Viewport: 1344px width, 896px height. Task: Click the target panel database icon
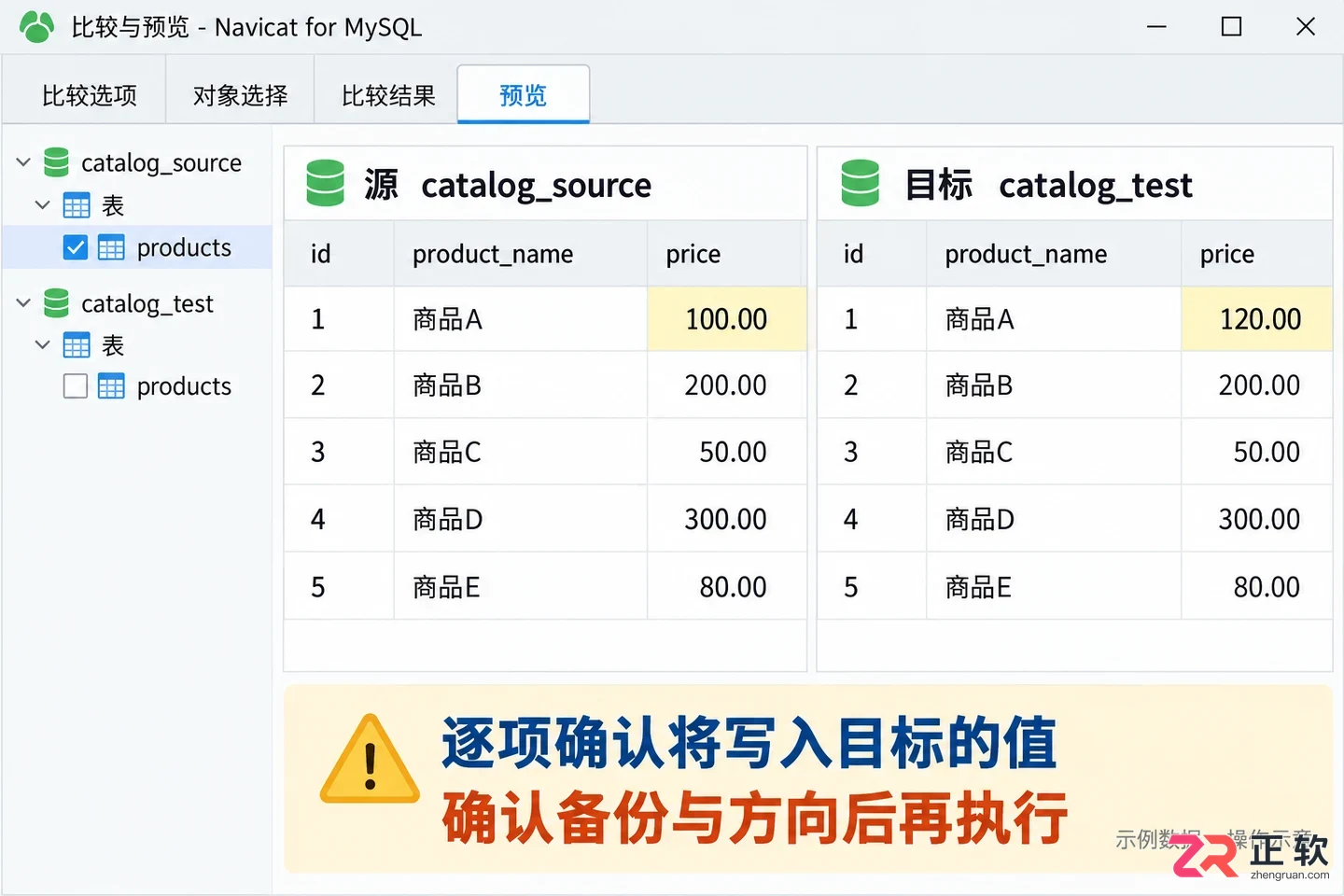[x=860, y=183]
